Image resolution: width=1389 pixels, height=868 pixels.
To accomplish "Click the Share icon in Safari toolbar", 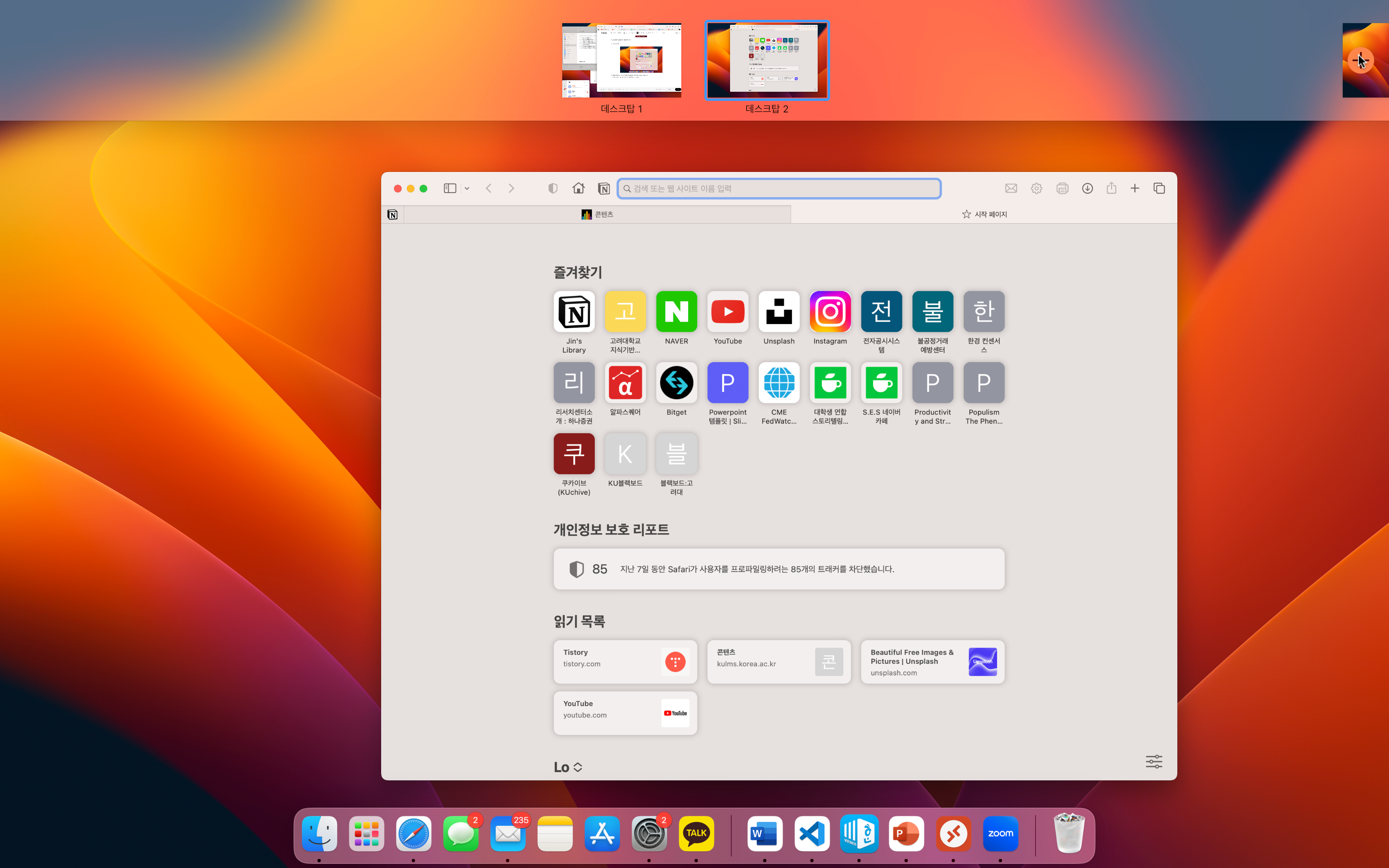I will (1112, 188).
